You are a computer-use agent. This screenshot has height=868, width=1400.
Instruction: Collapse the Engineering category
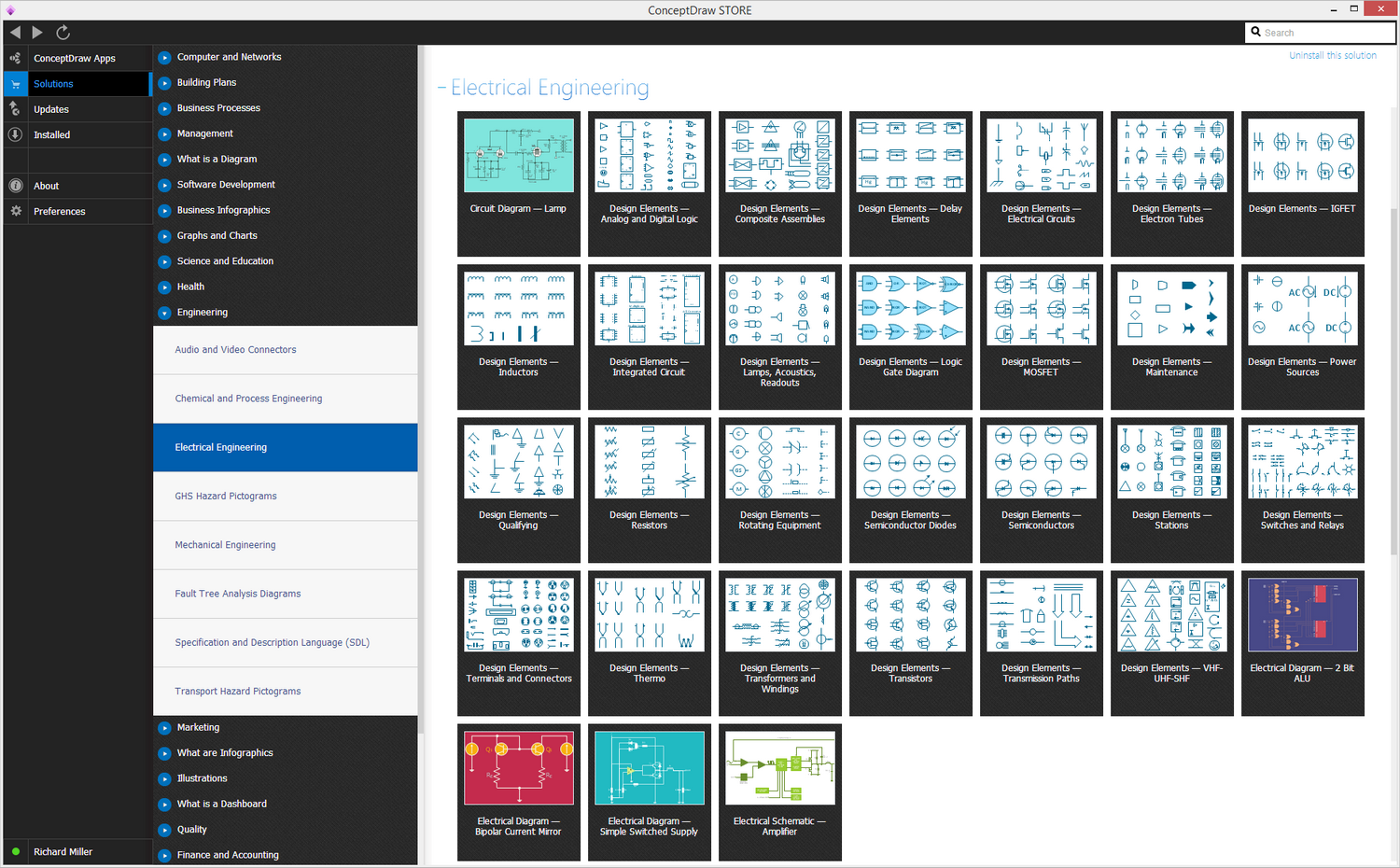pos(164,313)
